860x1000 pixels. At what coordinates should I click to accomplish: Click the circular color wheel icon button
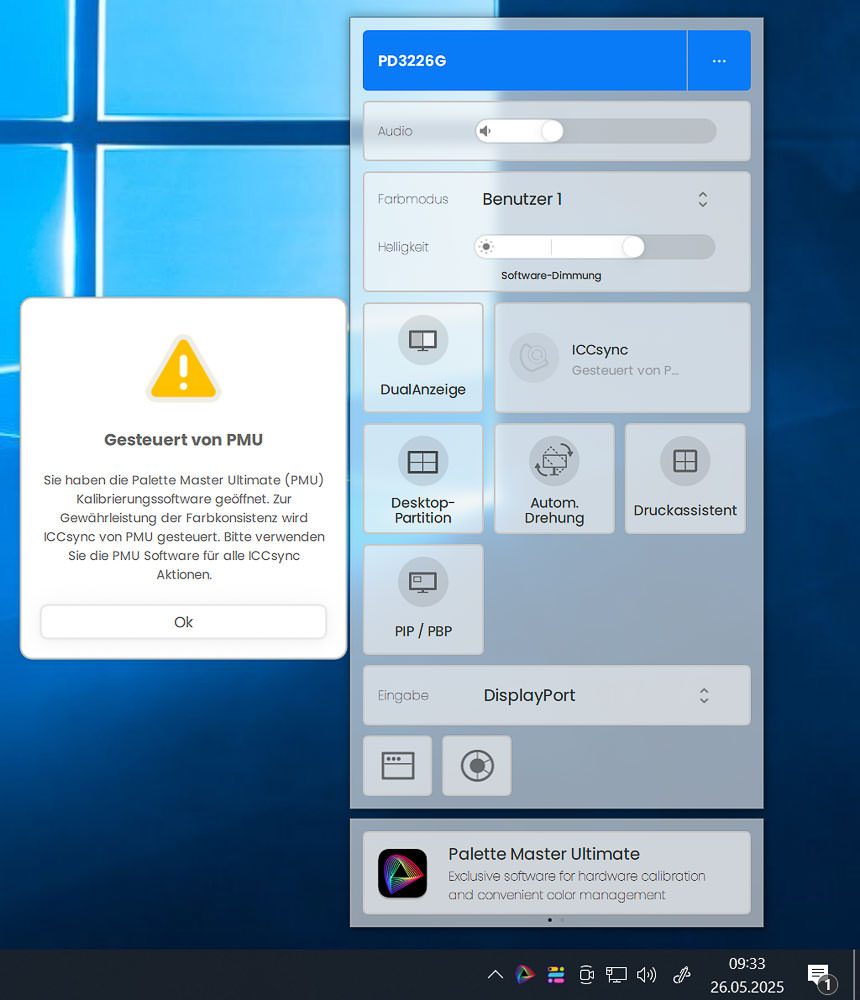tap(477, 765)
